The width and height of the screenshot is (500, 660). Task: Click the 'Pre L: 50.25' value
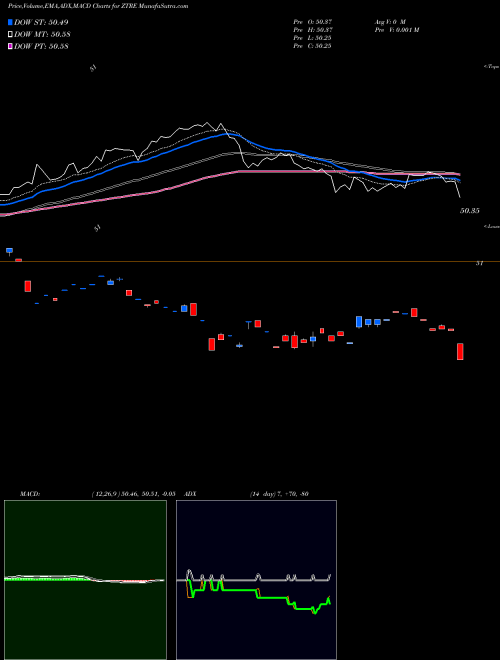pos(312,38)
